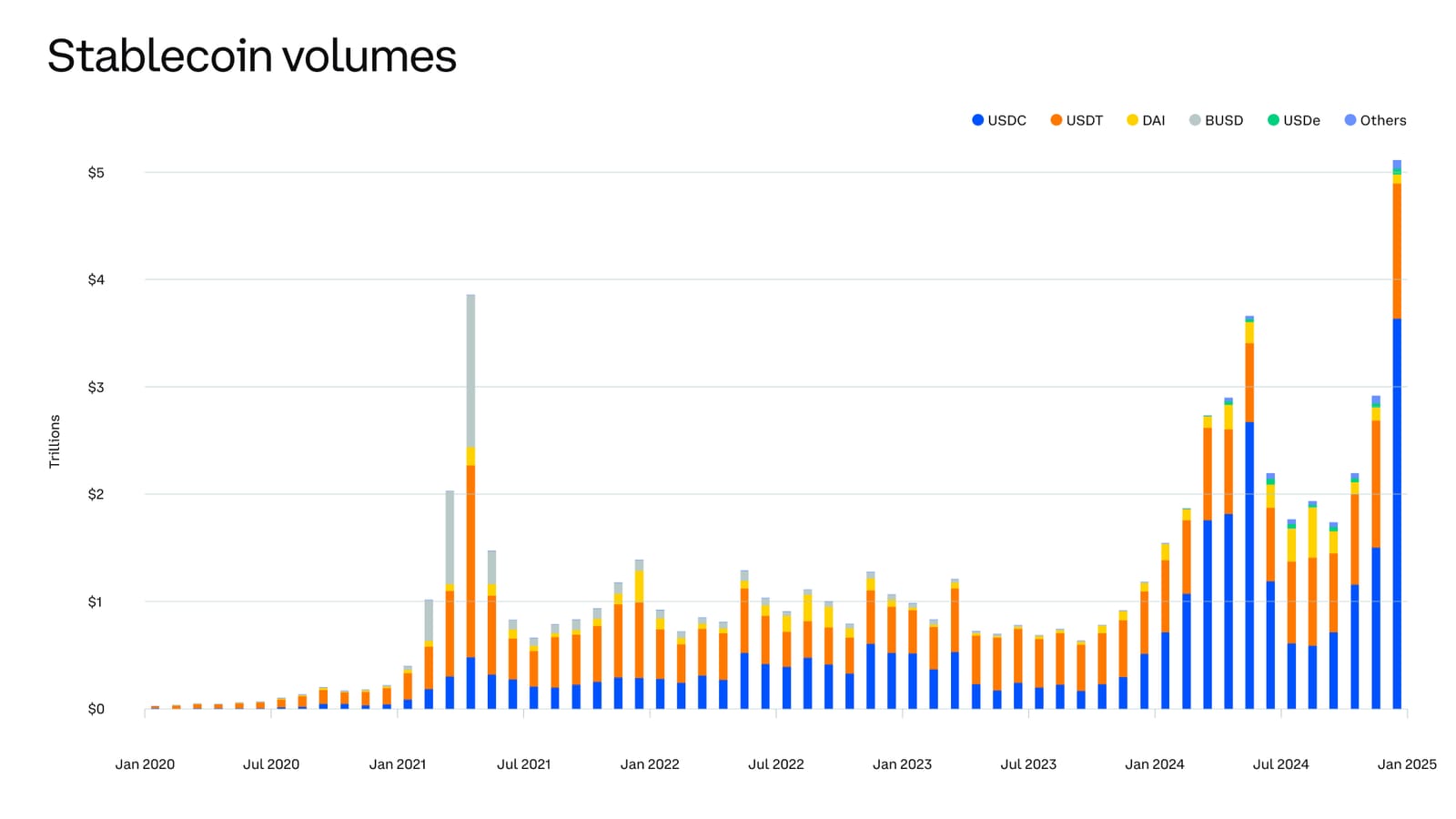Click the BUSD spike bar in early 2021

(x=470, y=364)
